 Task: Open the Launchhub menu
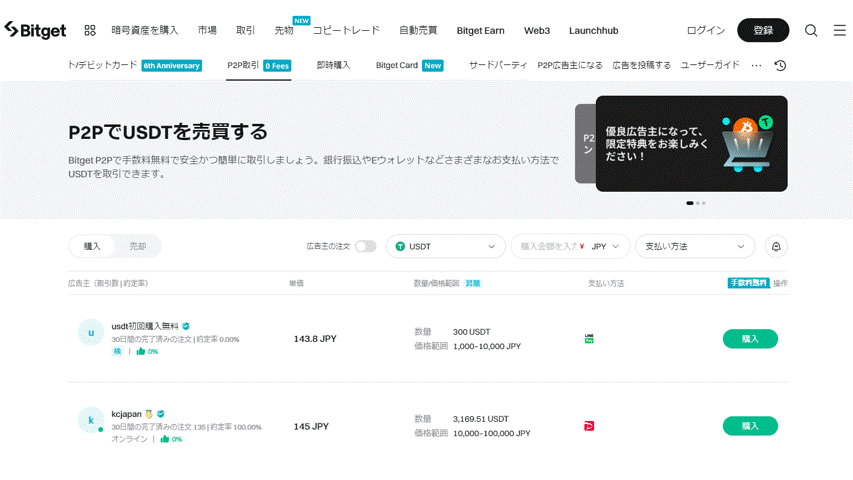click(x=594, y=30)
